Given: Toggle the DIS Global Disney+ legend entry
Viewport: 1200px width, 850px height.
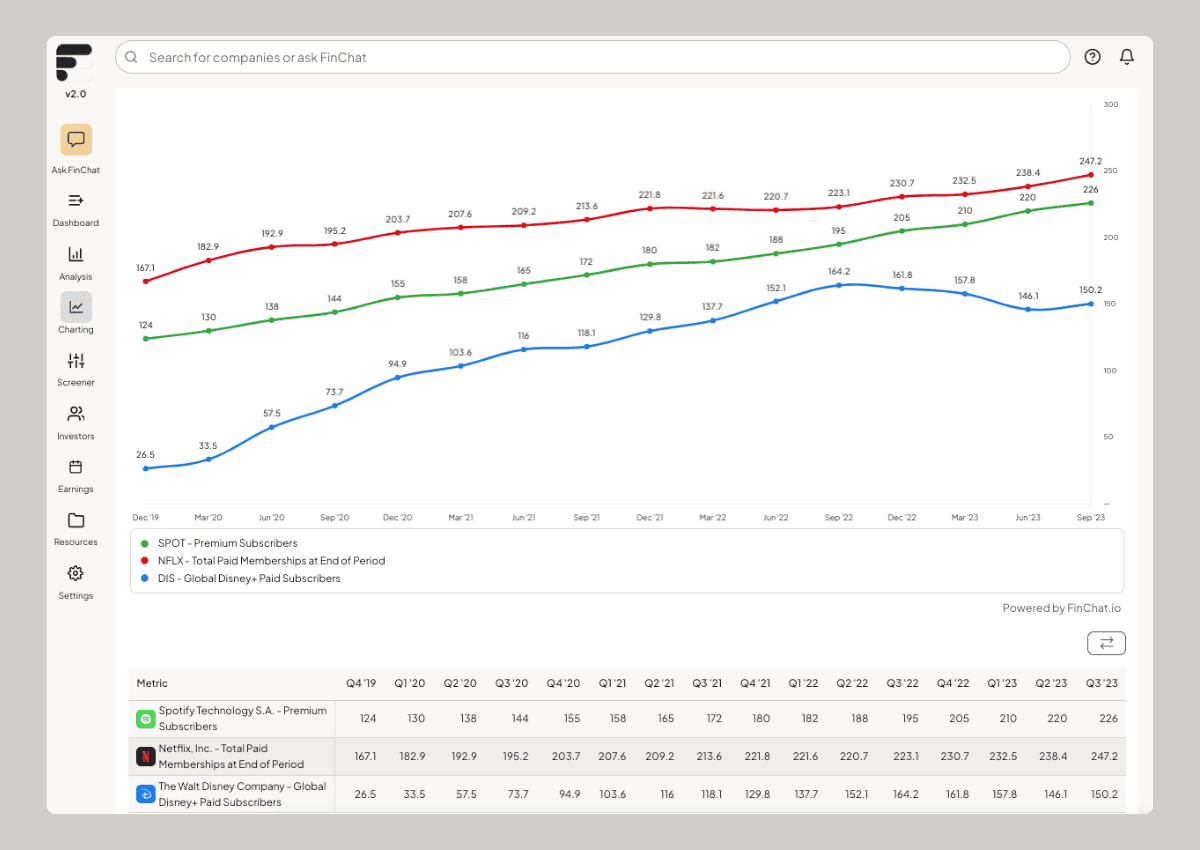Looking at the screenshot, I should pos(240,578).
